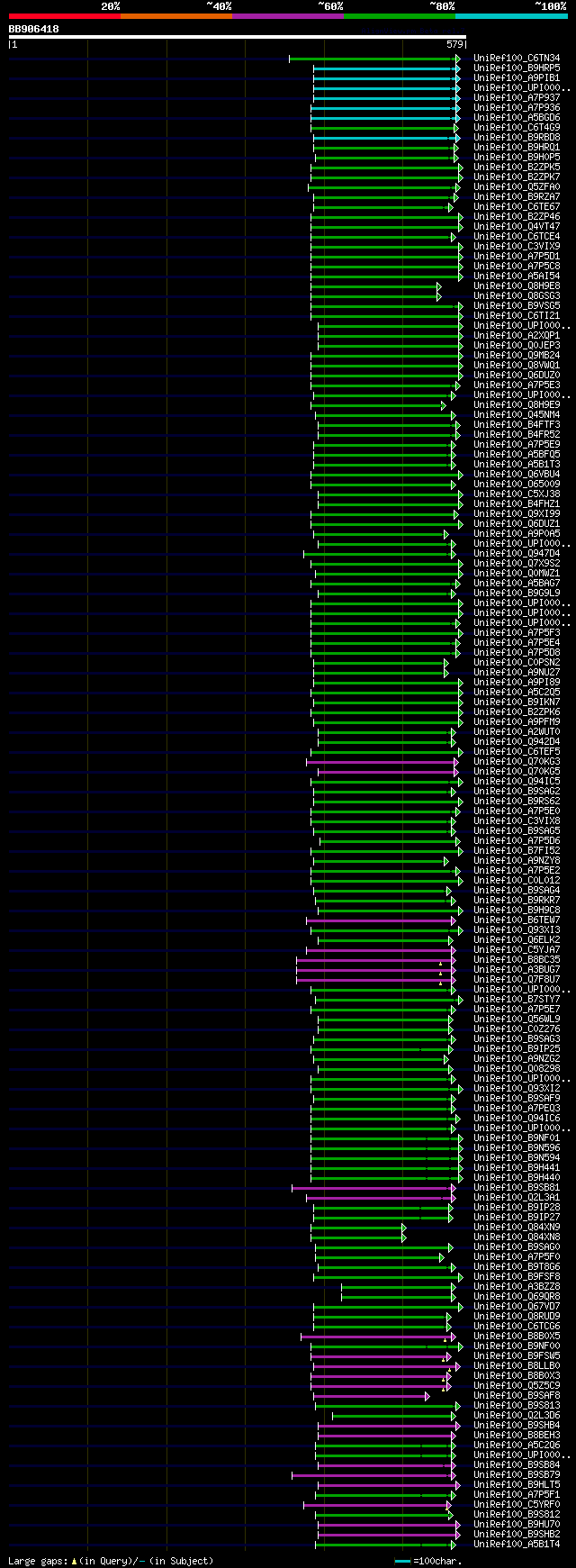The image size is (576, 1568).
Task: Select the UniRef100_A3BUG7 label
Action: [517, 970]
